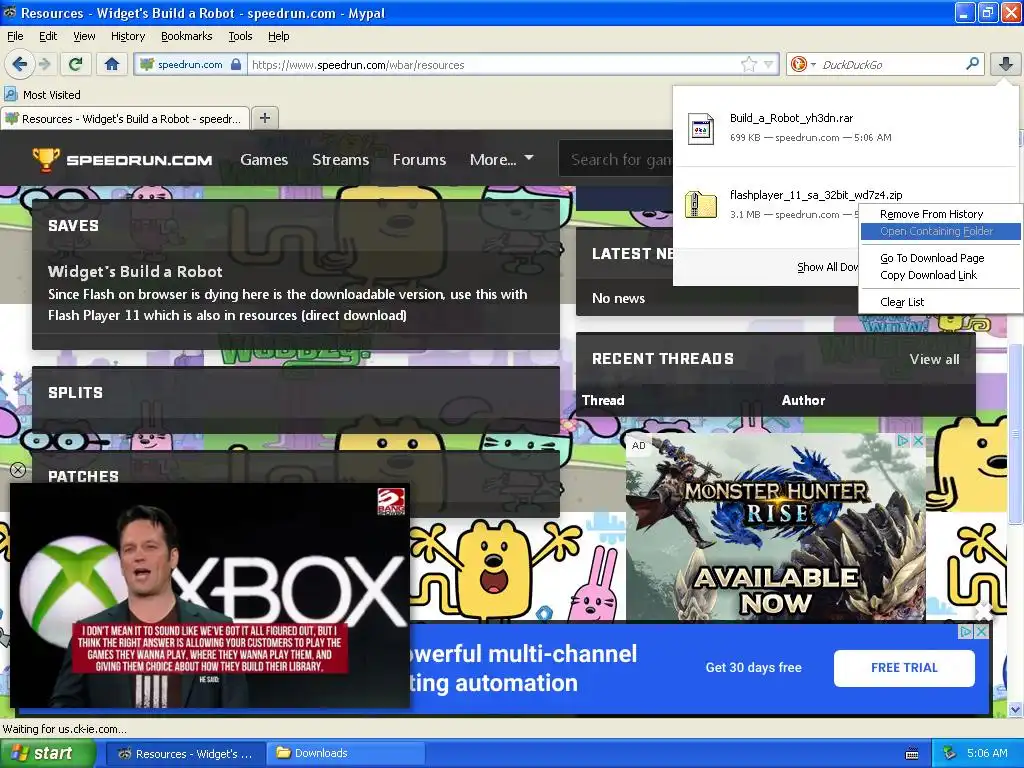The image size is (1024, 768).
Task: Open the browser home page icon
Action: coord(112,64)
